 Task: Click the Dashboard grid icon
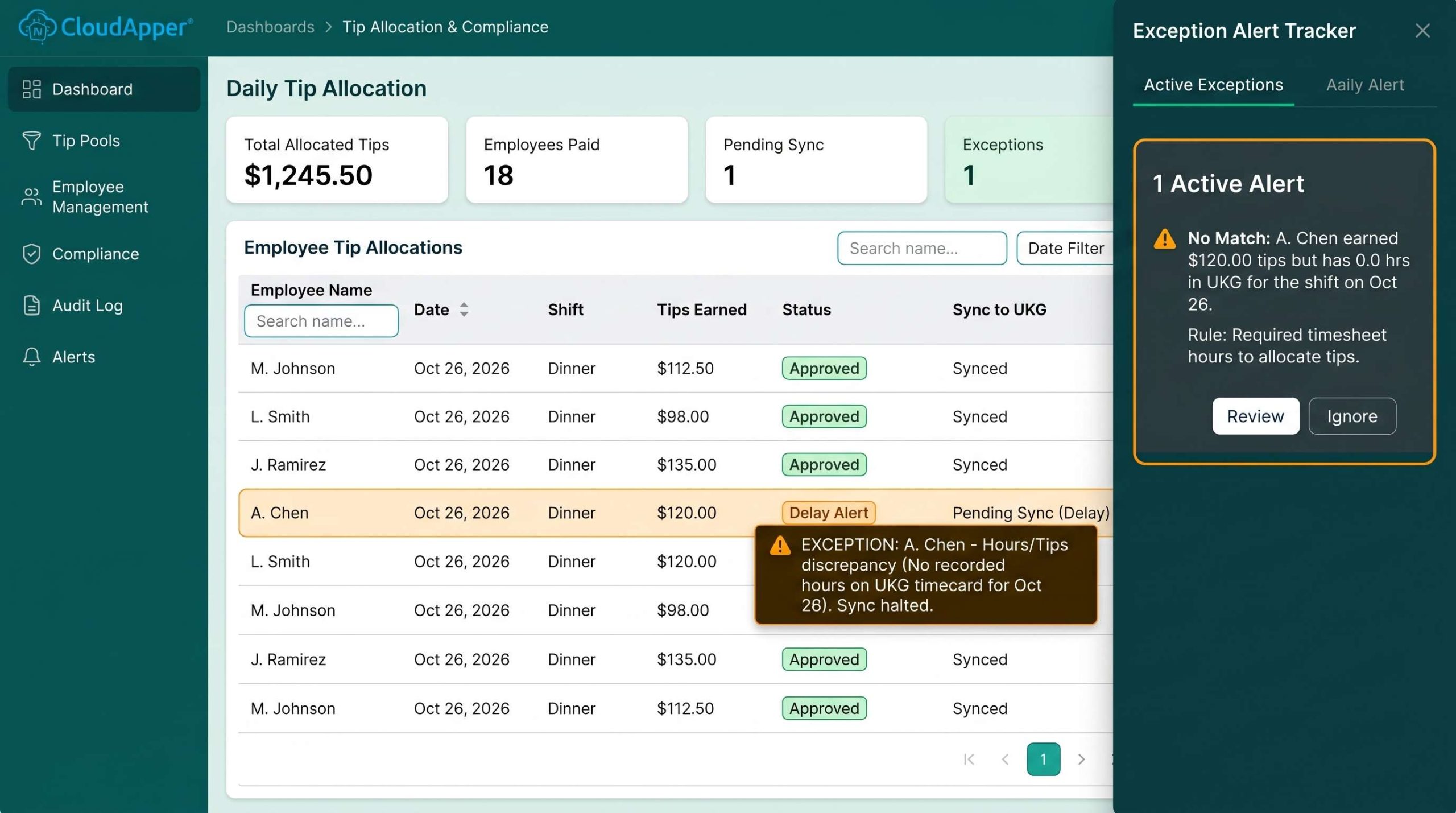click(31, 89)
